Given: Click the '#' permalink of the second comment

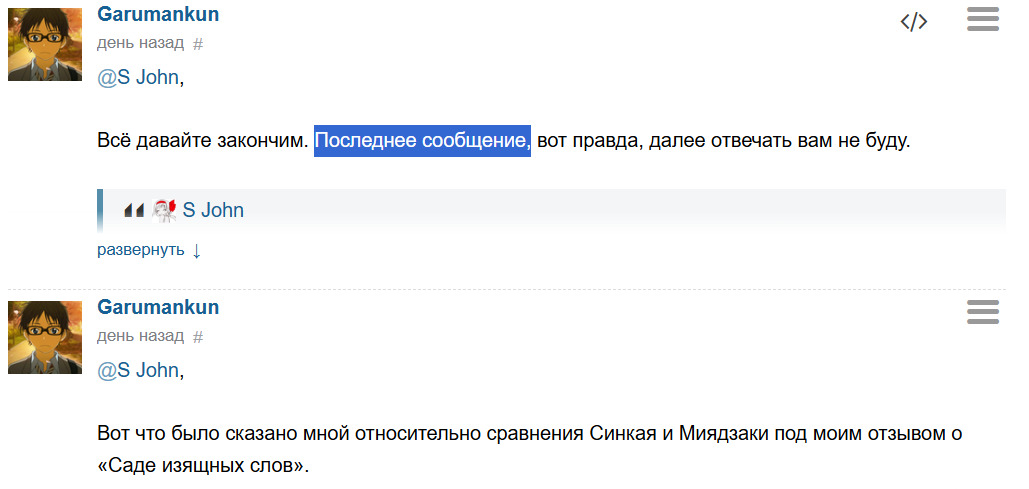Looking at the screenshot, I should [198, 337].
